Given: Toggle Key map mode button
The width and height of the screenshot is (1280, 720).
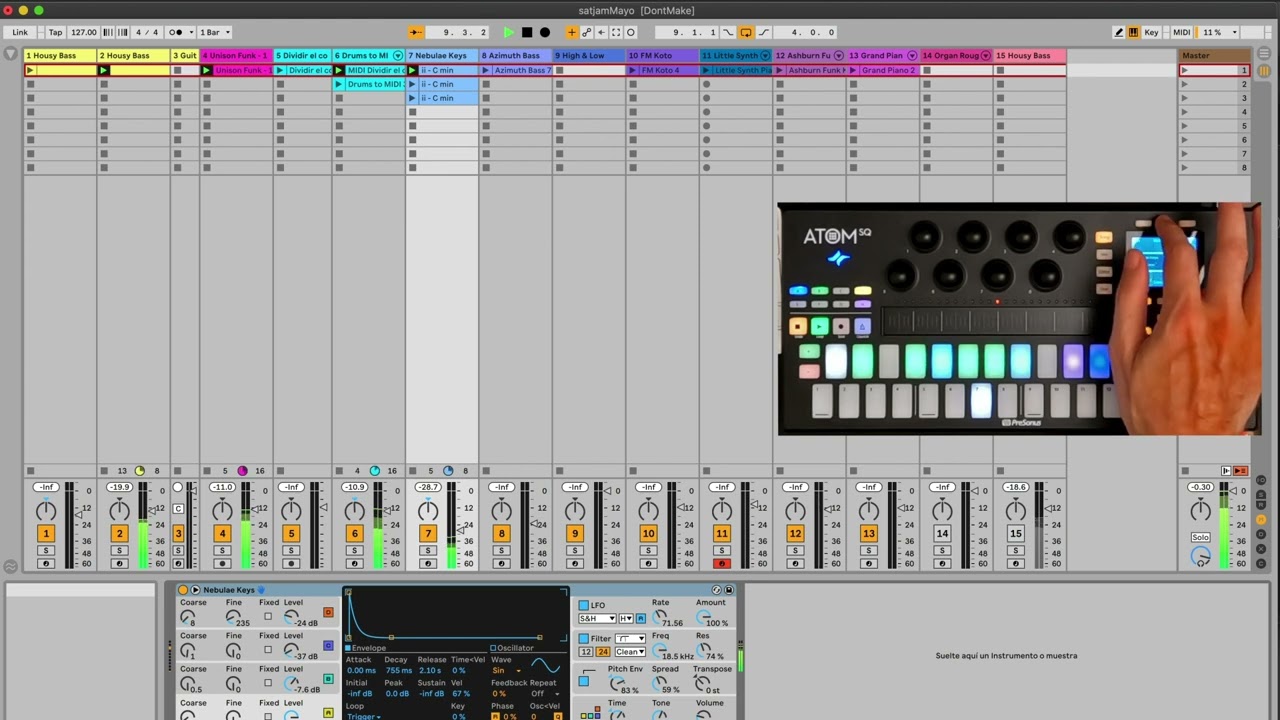Looking at the screenshot, I should pos(1151,32).
